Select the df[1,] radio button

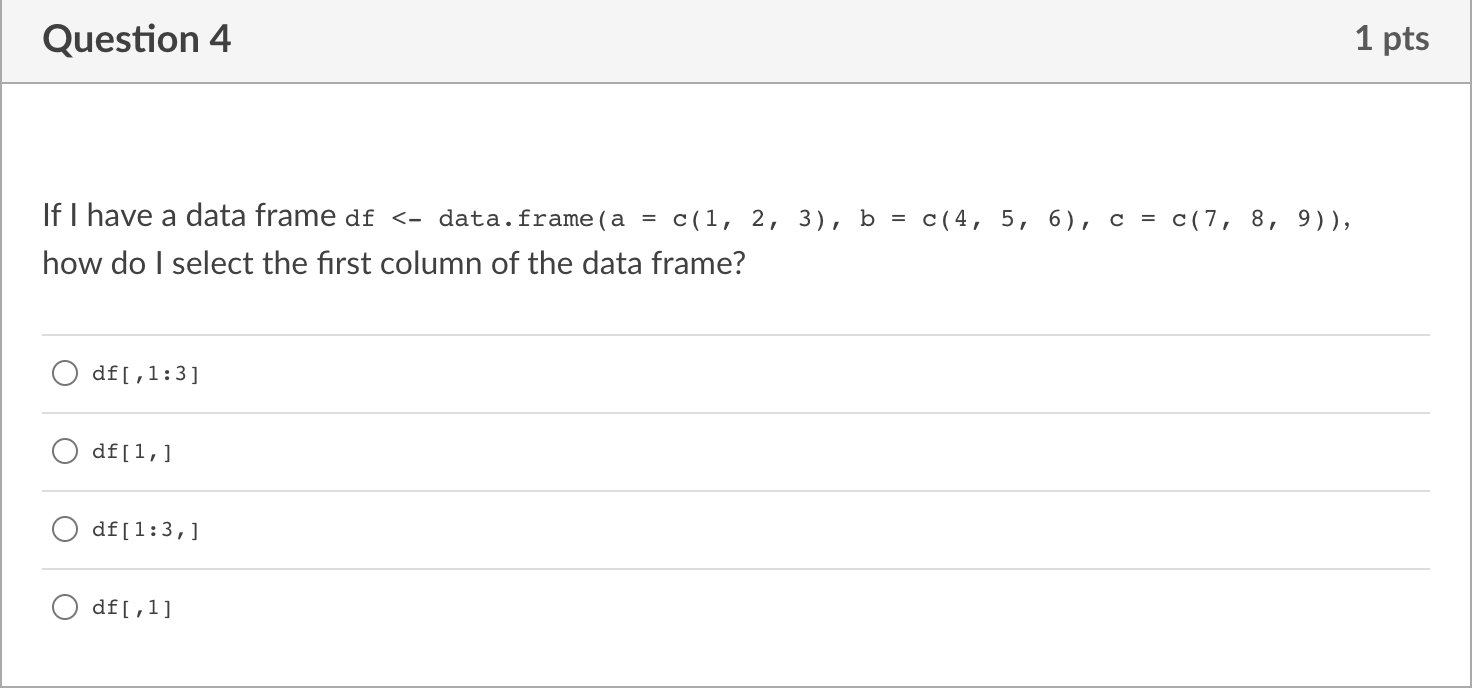pyautogui.click(x=65, y=452)
